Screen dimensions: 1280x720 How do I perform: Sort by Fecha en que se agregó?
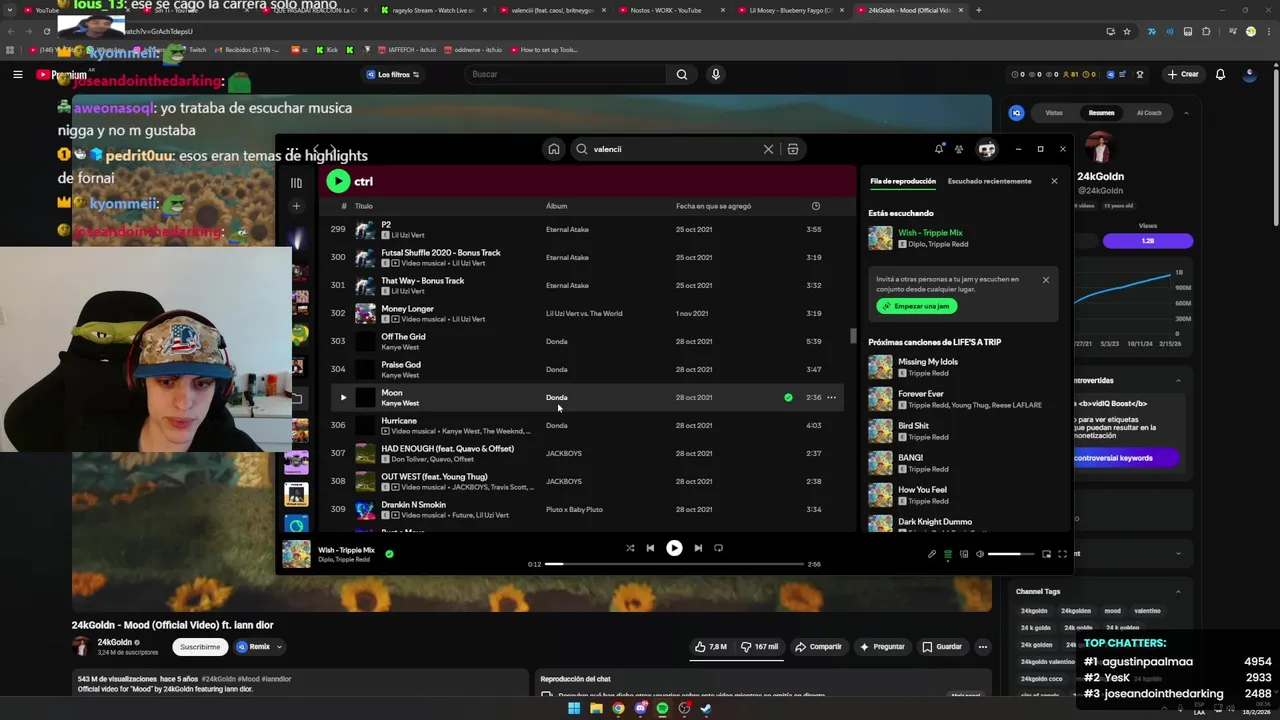pyautogui.click(x=713, y=206)
